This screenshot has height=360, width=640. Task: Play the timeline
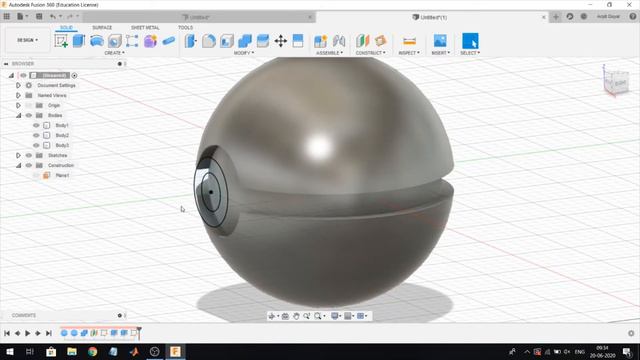point(27,333)
